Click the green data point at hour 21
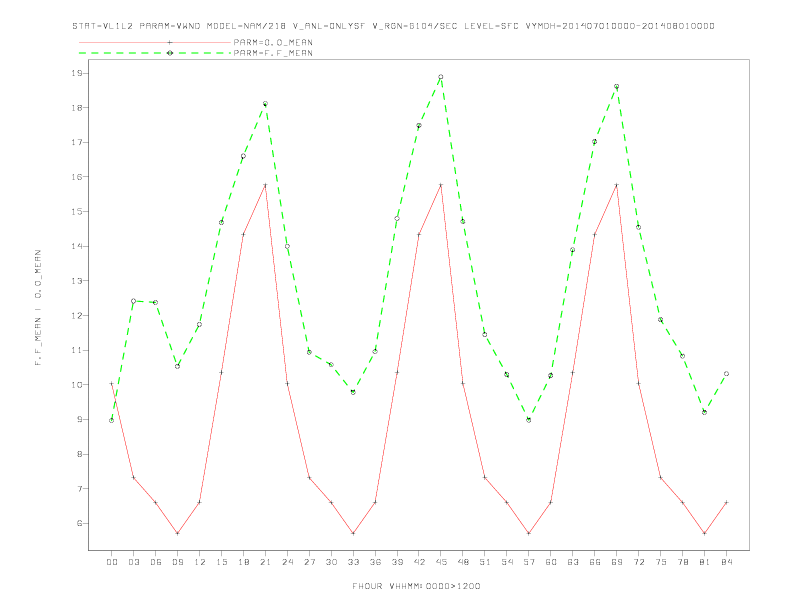The width and height of the screenshot is (792, 612). pos(265,104)
